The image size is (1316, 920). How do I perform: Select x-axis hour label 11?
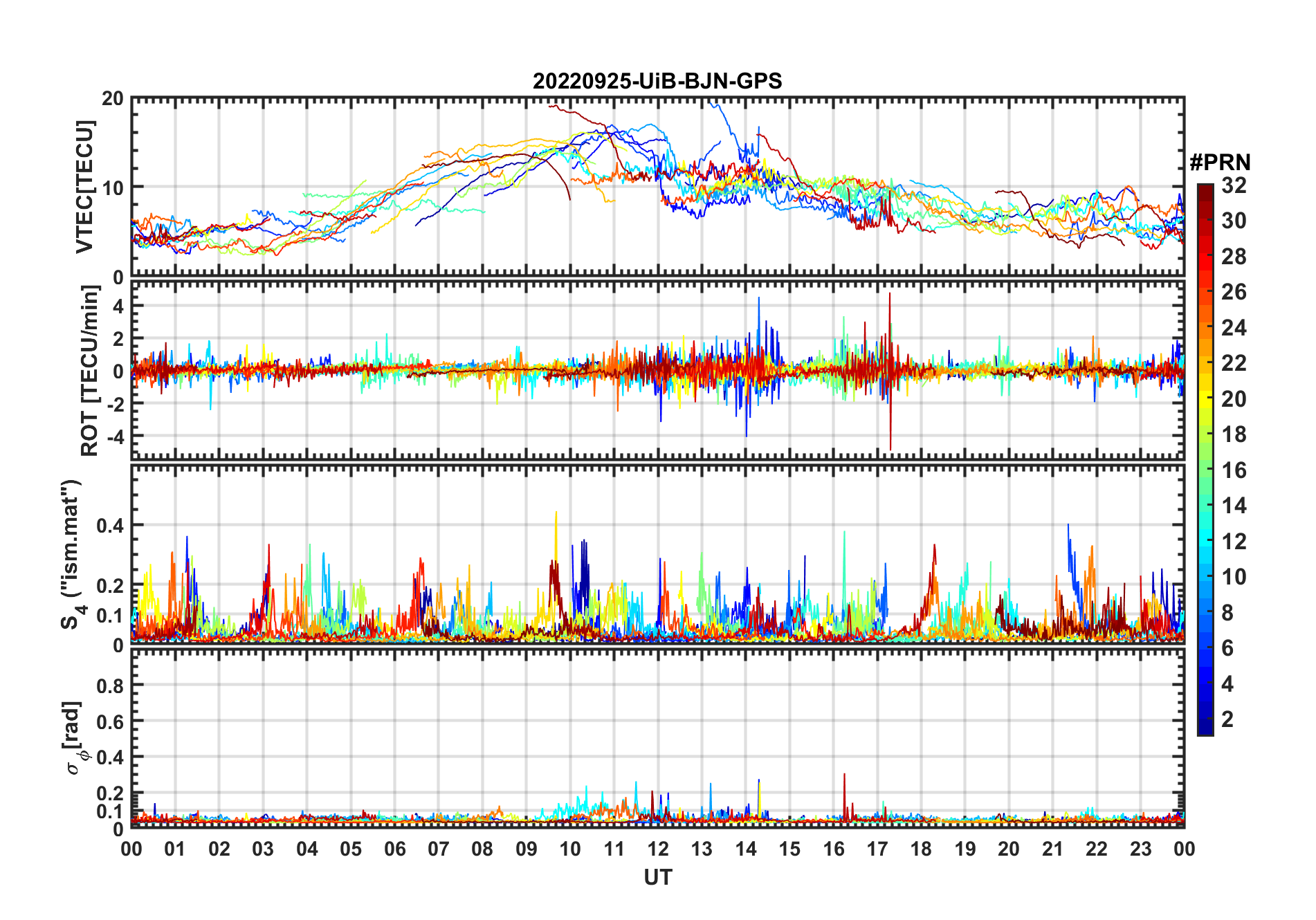click(614, 849)
